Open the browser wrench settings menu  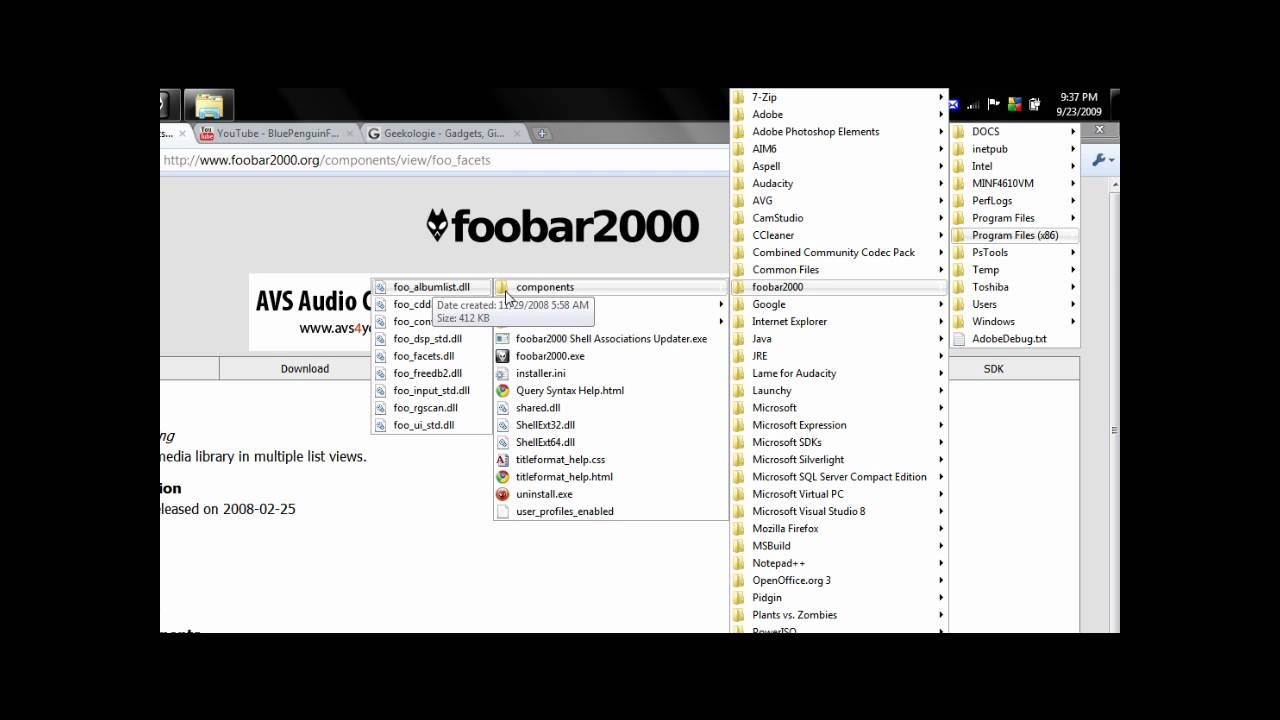coord(1102,160)
